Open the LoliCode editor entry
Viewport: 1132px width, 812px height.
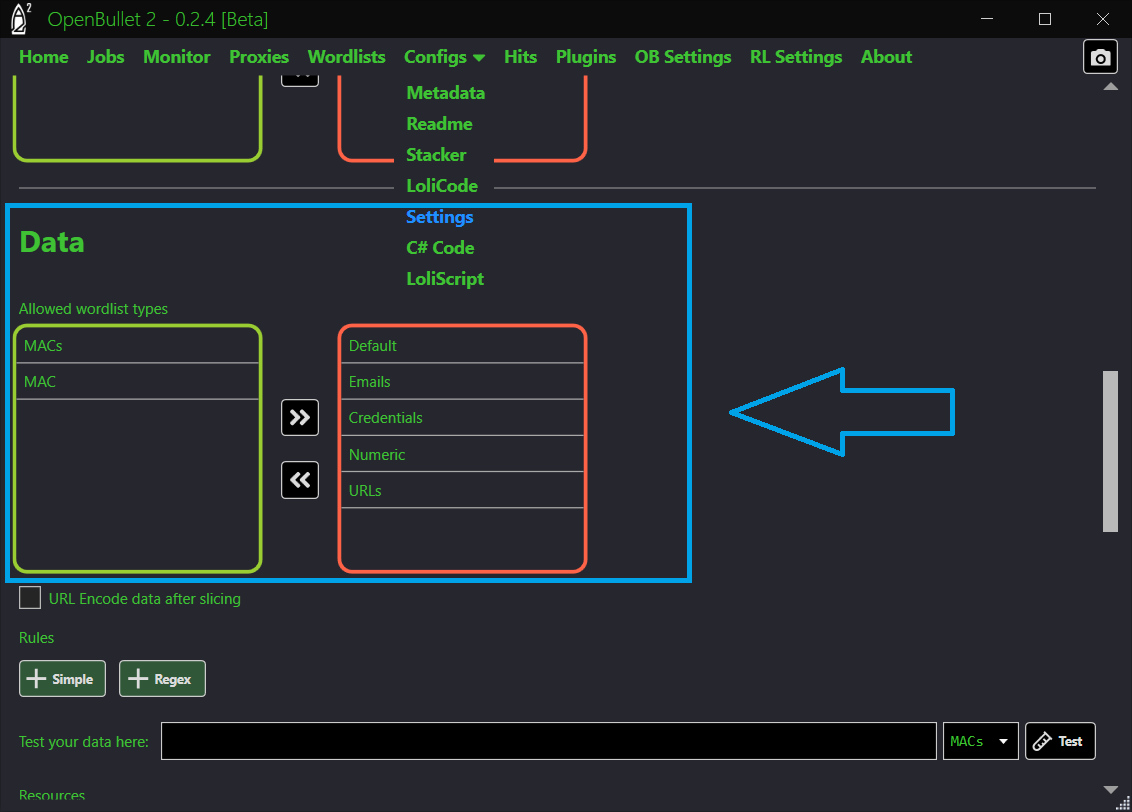click(x=442, y=186)
